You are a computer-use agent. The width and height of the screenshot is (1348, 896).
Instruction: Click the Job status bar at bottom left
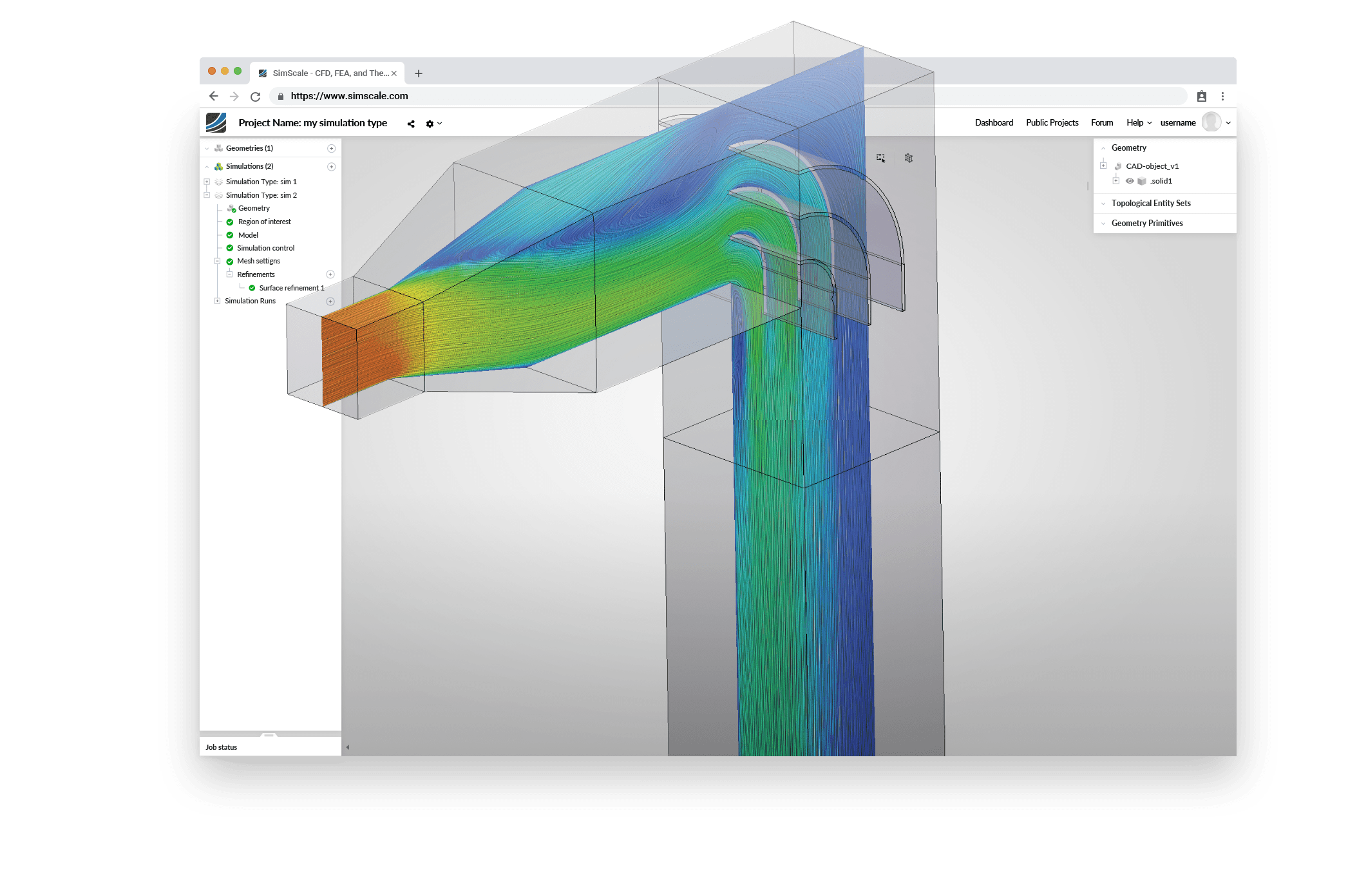pyautogui.click(x=222, y=747)
